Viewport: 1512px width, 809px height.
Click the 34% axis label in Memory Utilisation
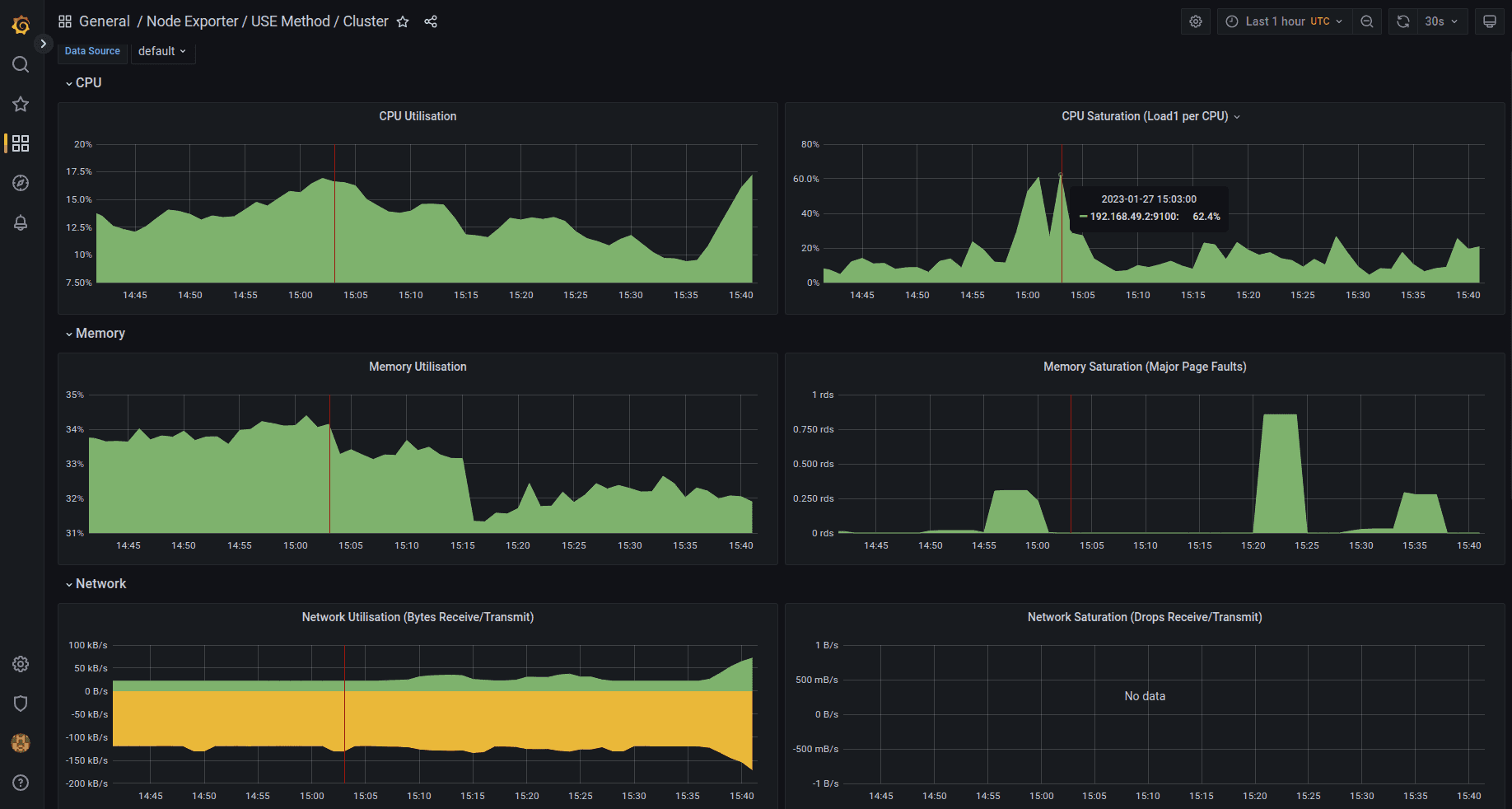pos(75,429)
